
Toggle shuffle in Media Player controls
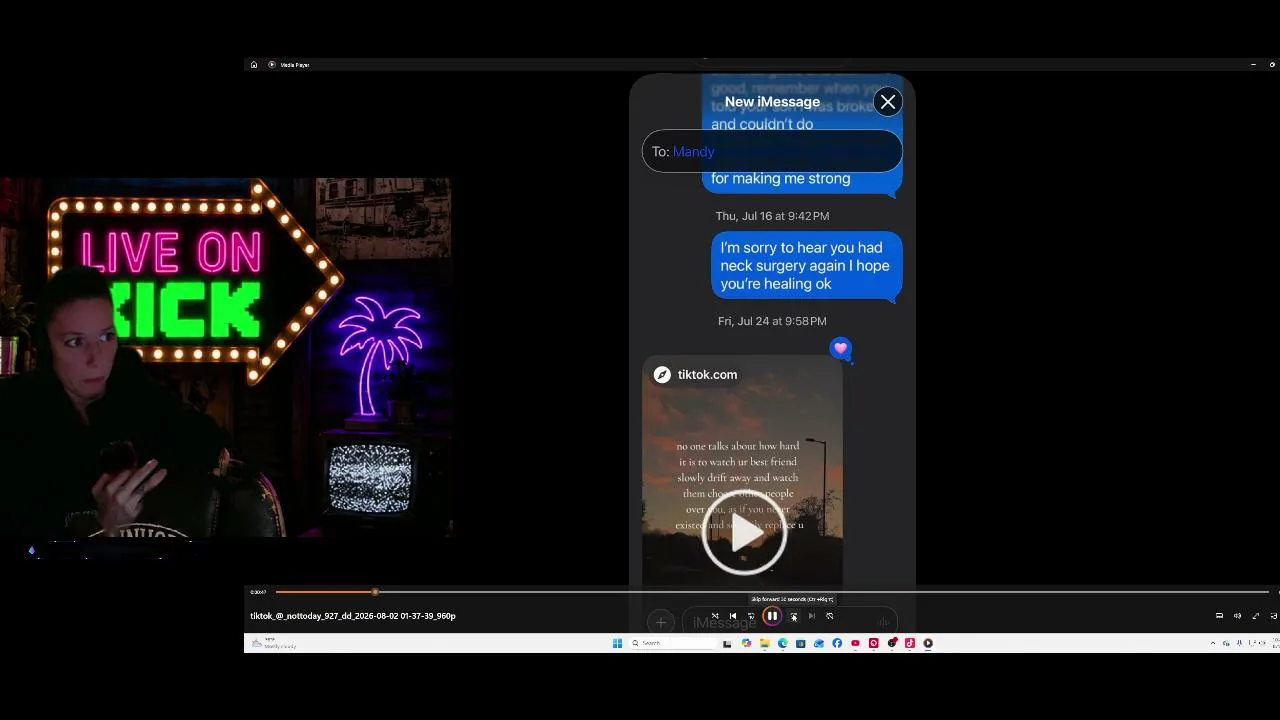(715, 616)
